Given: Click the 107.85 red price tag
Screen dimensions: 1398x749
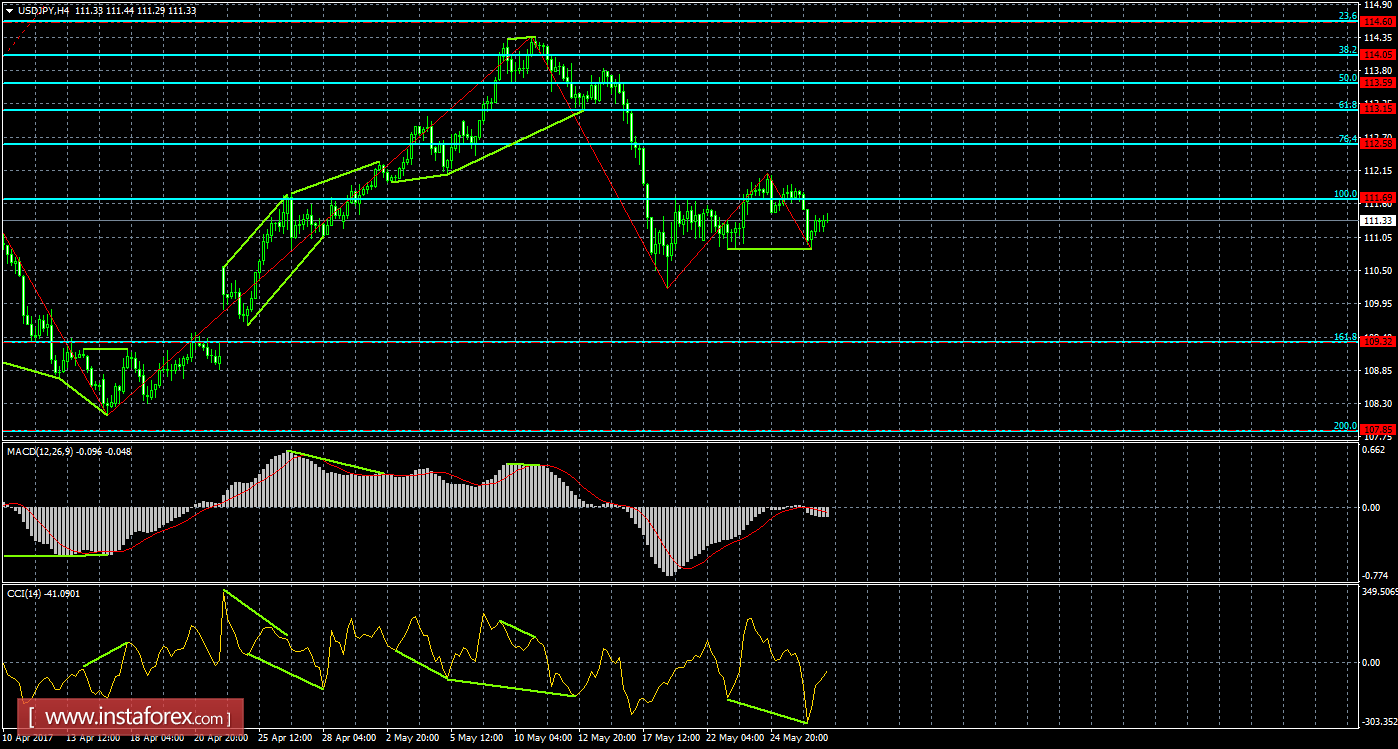Looking at the screenshot, I should (x=1379, y=430).
